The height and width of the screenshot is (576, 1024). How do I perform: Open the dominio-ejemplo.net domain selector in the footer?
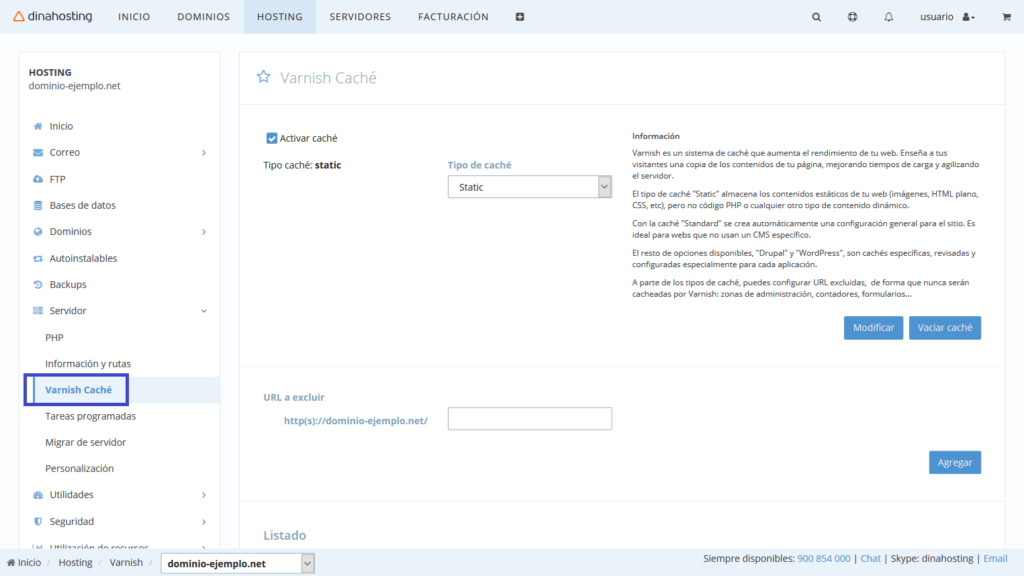coord(238,564)
